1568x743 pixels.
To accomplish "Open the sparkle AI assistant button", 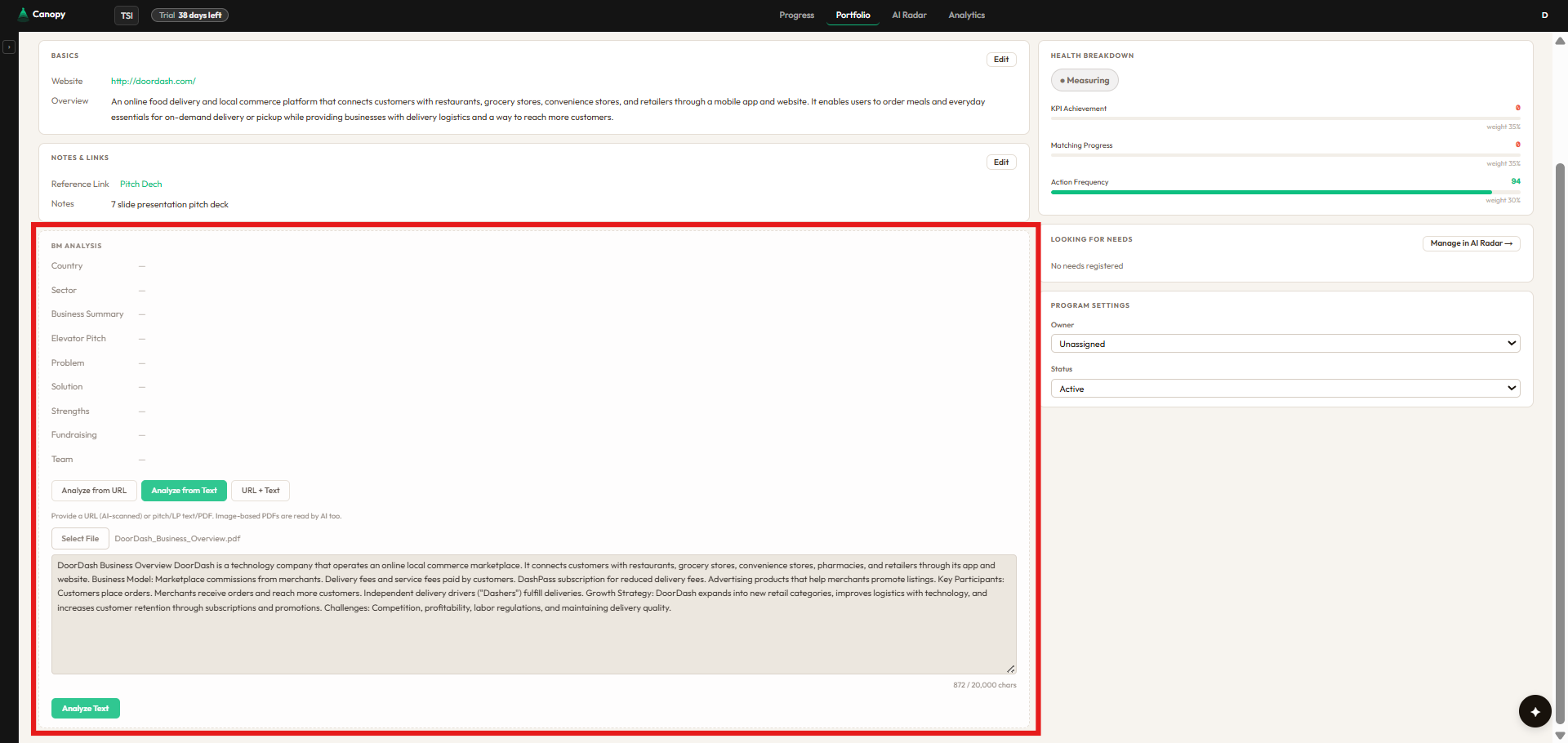I will (1535, 711).
